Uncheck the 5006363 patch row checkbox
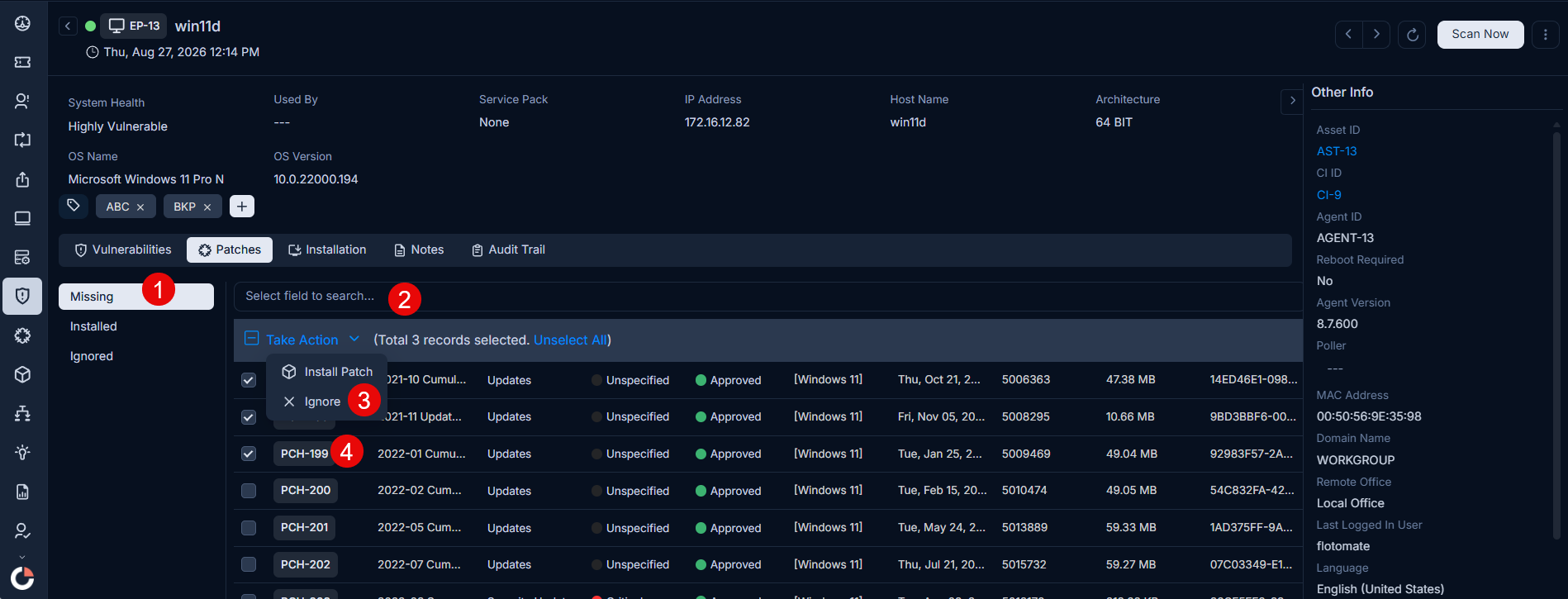Screen dimensions: 1568x599 (249, 380)
